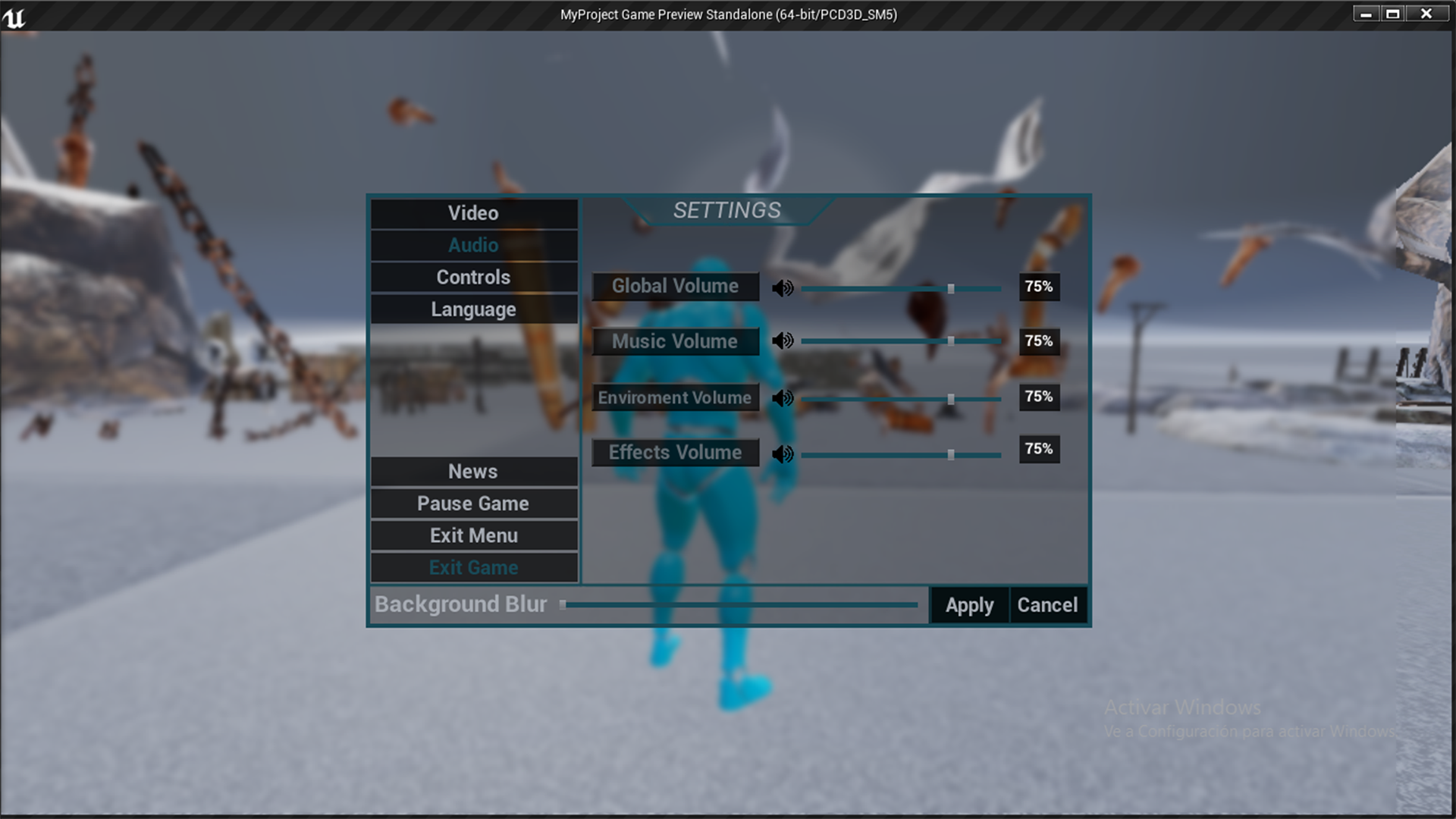1456x819 pixels.
Task: Click the Apply button to save settings
Action: click(968, 604)
